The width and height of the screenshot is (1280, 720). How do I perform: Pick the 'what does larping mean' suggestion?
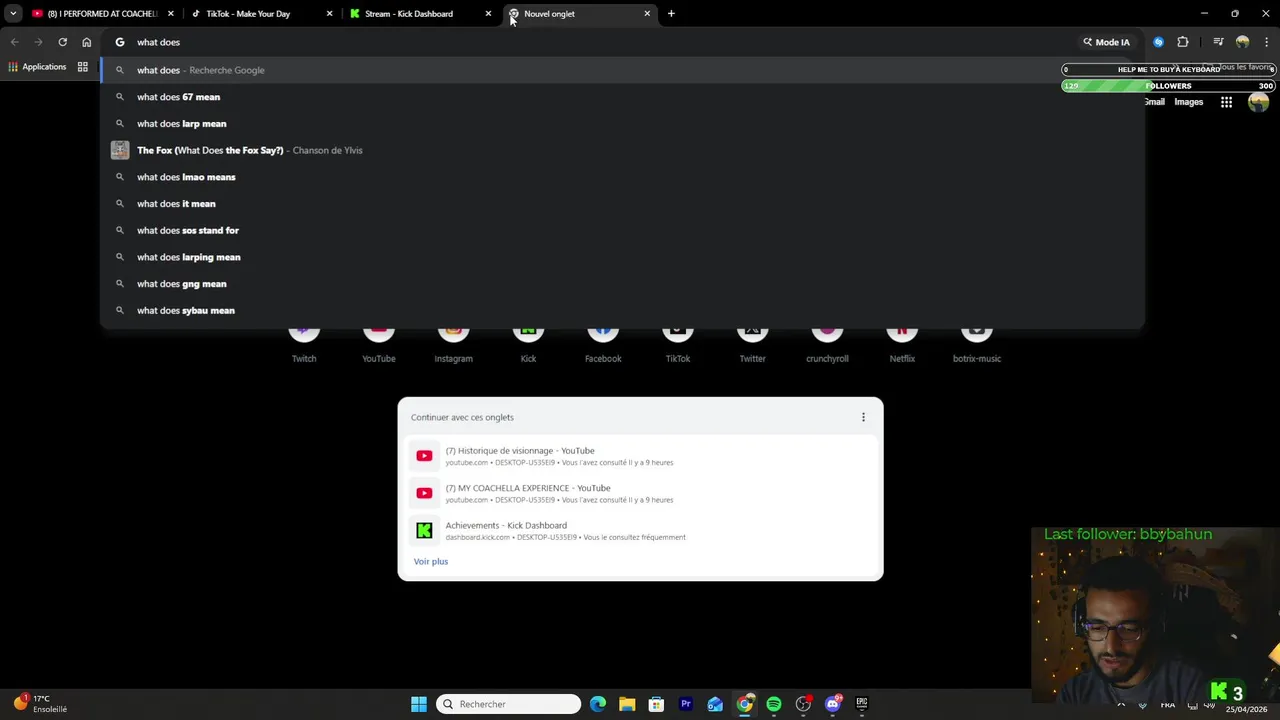pyautogui.click(x=622, y=257)
